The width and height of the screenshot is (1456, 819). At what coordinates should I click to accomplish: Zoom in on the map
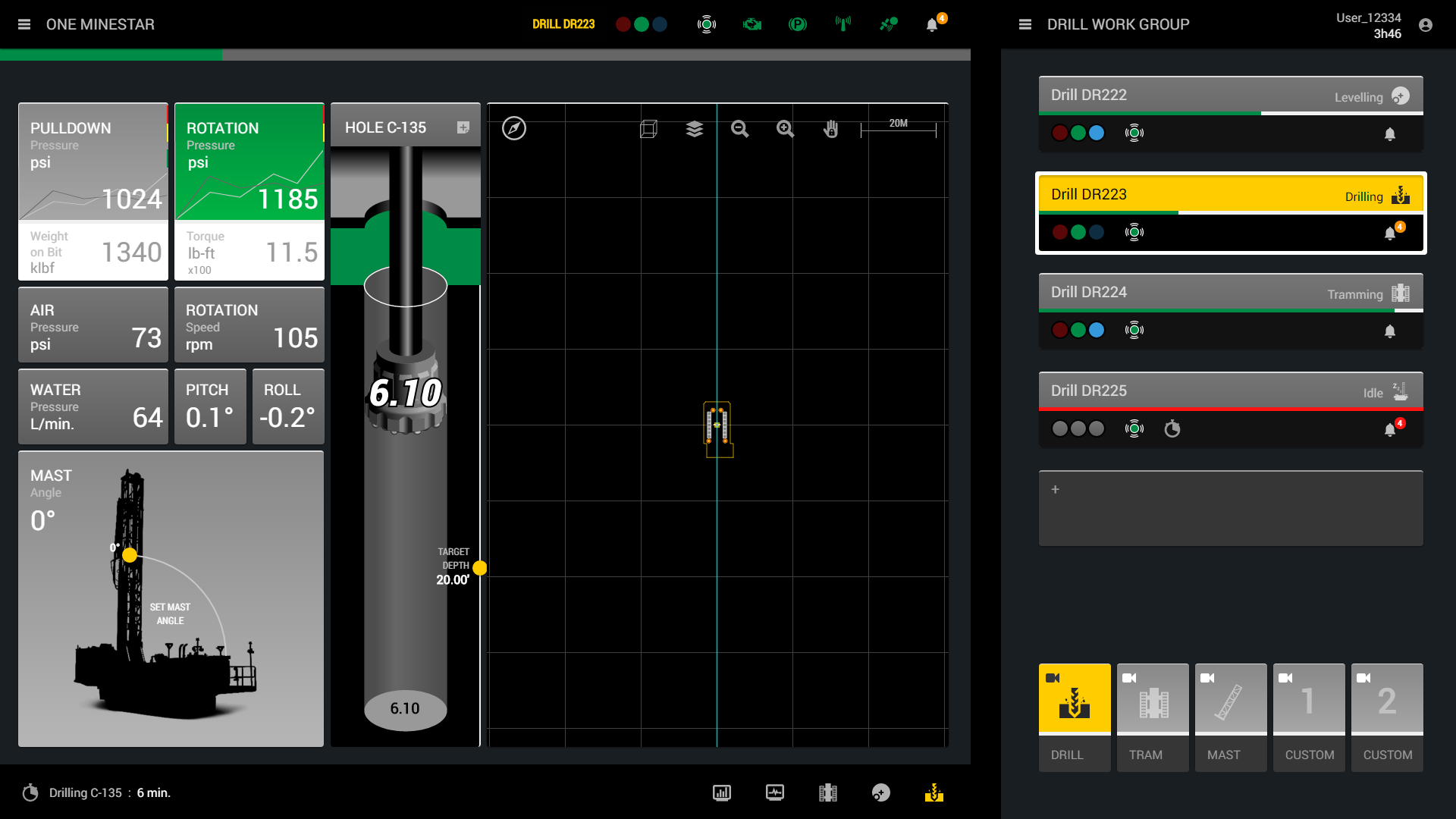pyautogui.click(x=785, y=129)
